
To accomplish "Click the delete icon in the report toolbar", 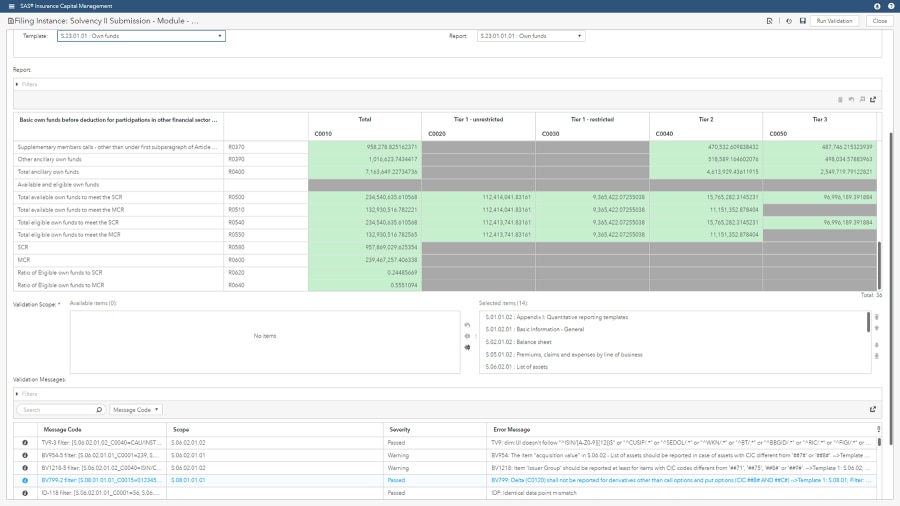I will tap(840, 100).
